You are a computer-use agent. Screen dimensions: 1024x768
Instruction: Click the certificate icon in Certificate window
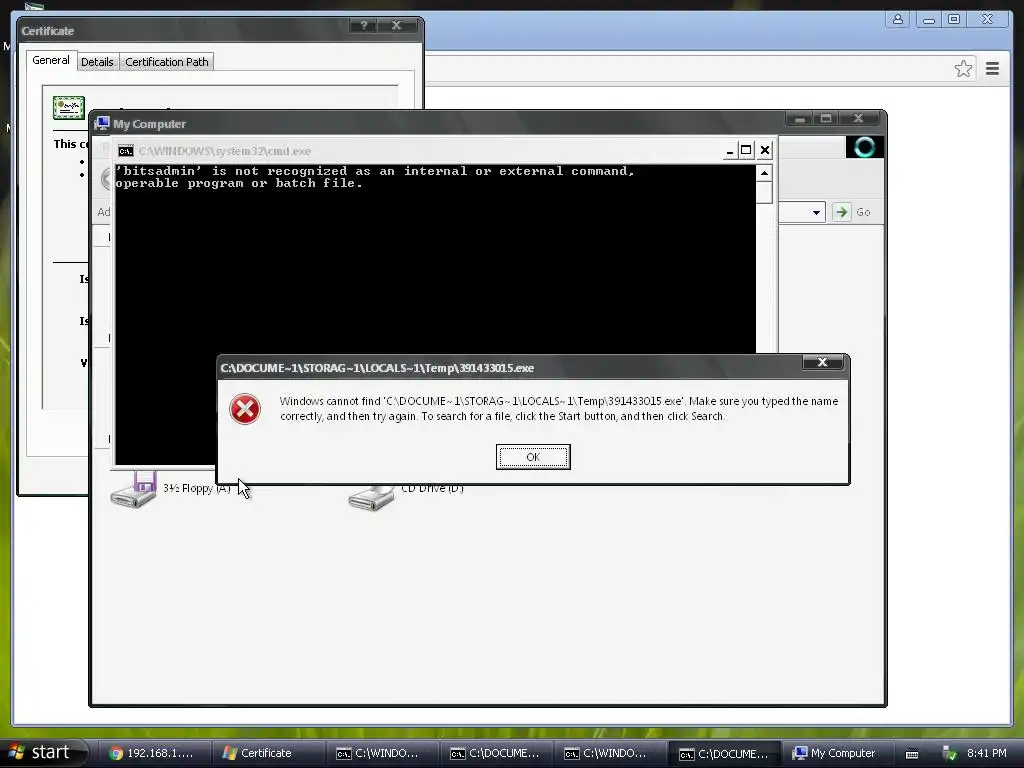coord(69,107)
